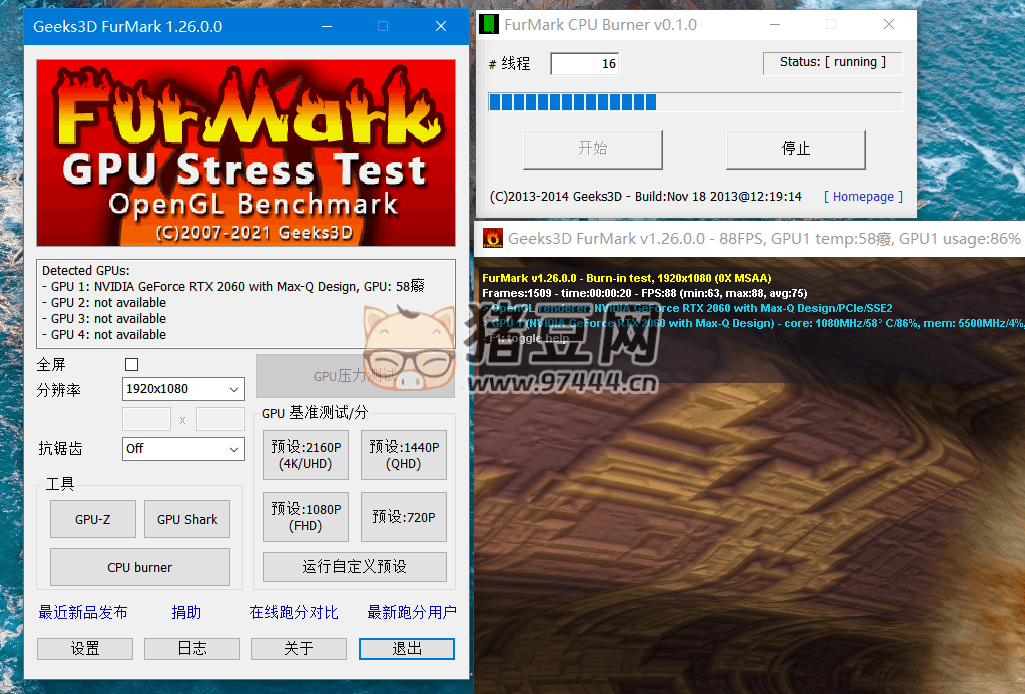Click the FurMark GPU Stress Test banner

click(246, 153)
